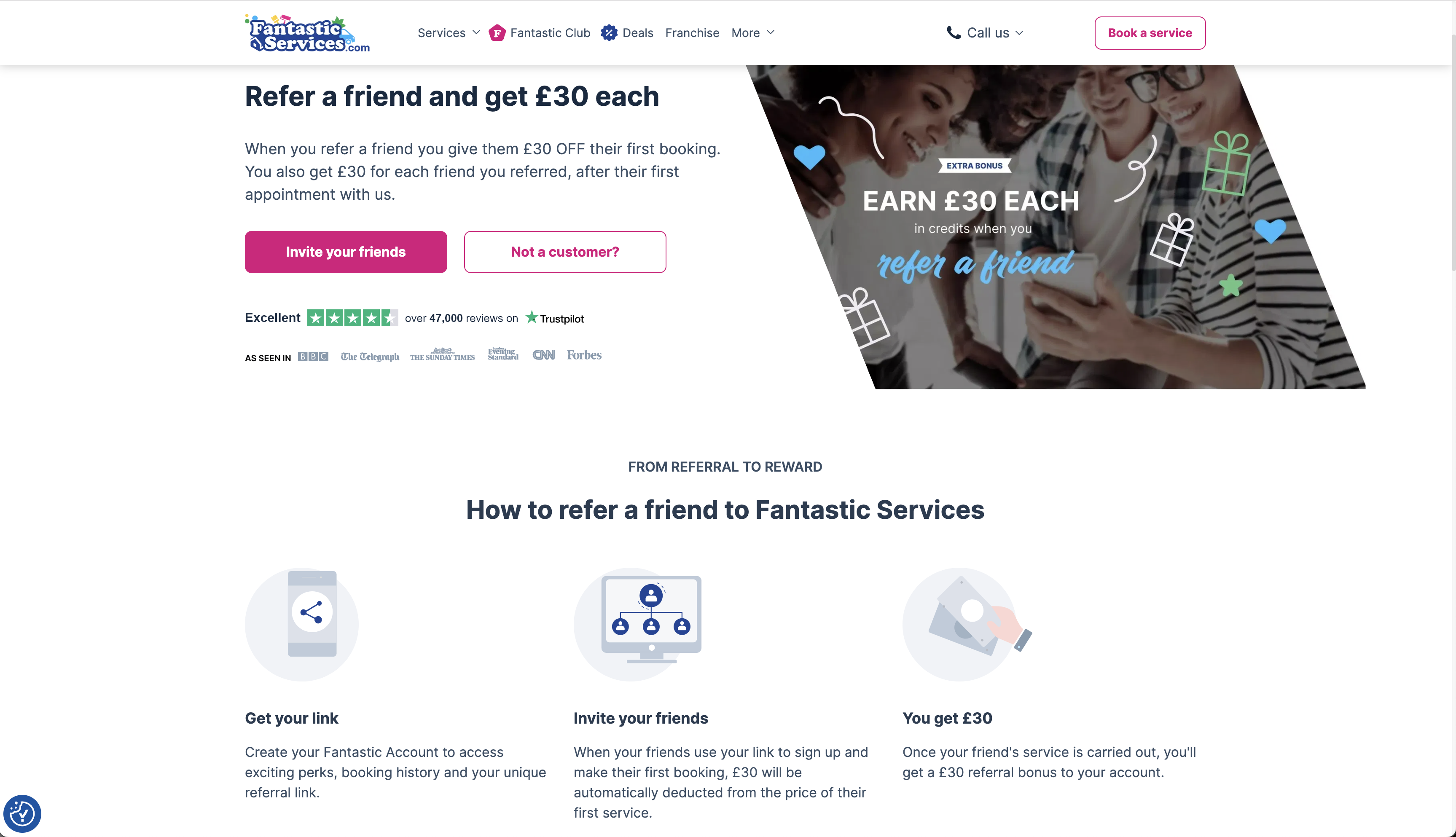Click the percent badge Deals icon
1456x837 pixels.
(609, 33)
